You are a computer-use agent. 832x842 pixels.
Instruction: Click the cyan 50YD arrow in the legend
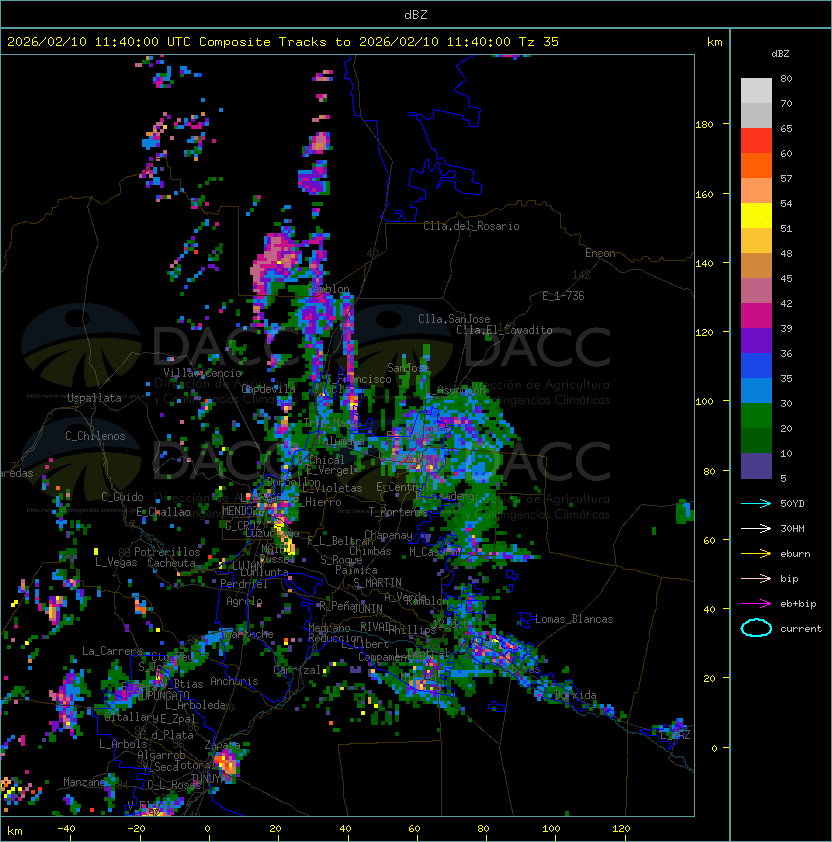[x=756, y=503]
